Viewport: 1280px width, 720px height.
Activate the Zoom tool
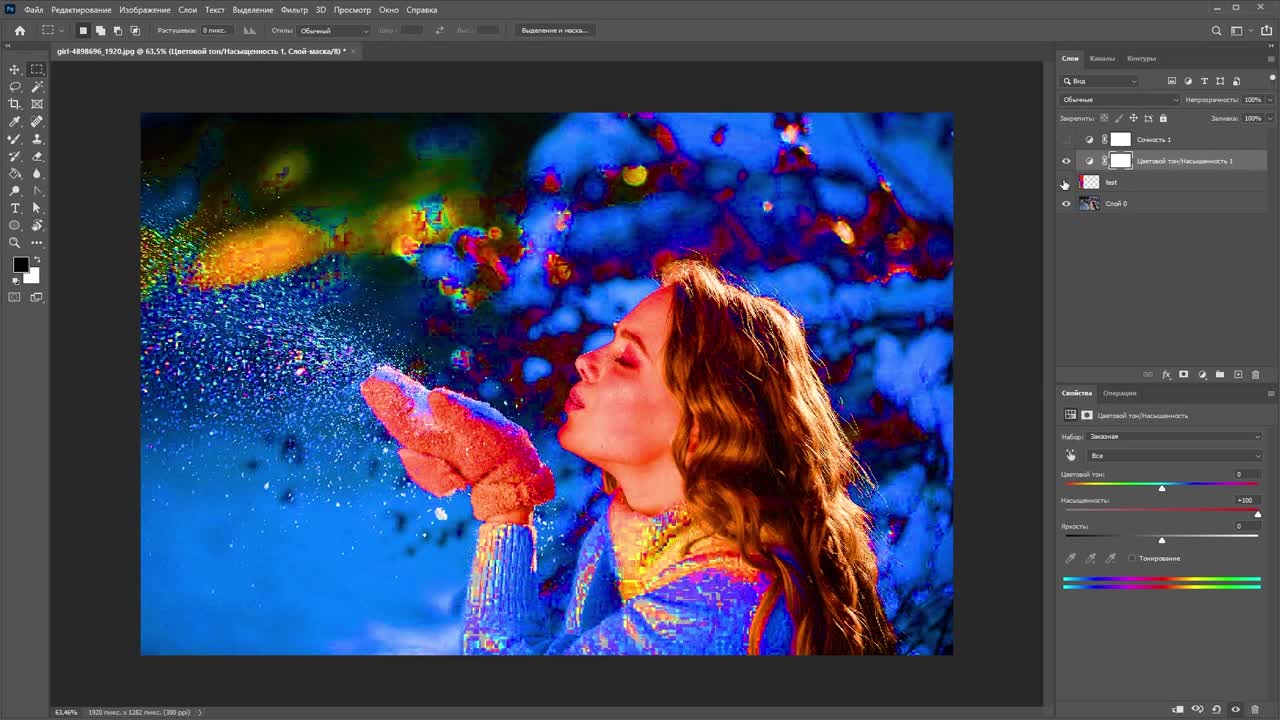click(15, 243)
